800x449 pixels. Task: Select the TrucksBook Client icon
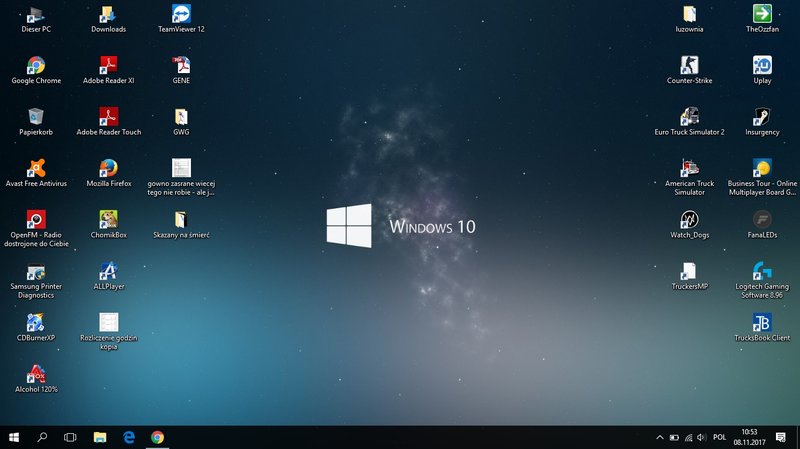tap(762, 323)
